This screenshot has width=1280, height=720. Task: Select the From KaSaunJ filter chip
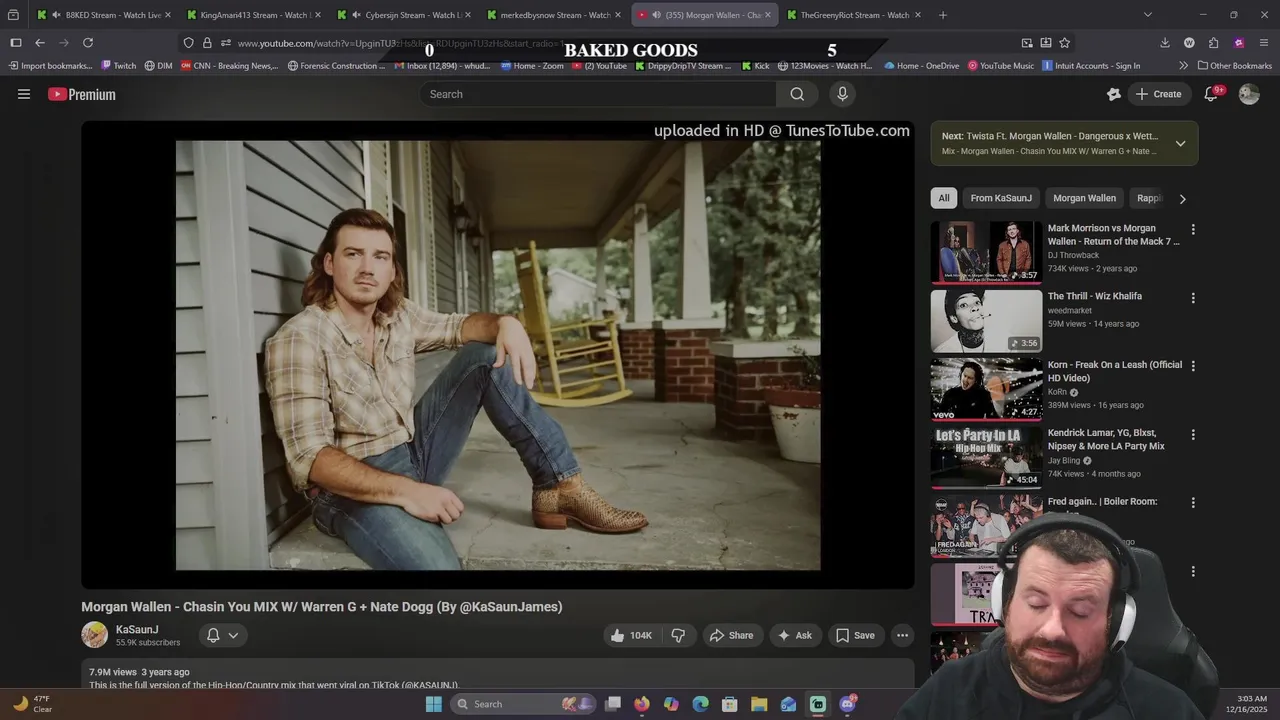coord(1001,198)
